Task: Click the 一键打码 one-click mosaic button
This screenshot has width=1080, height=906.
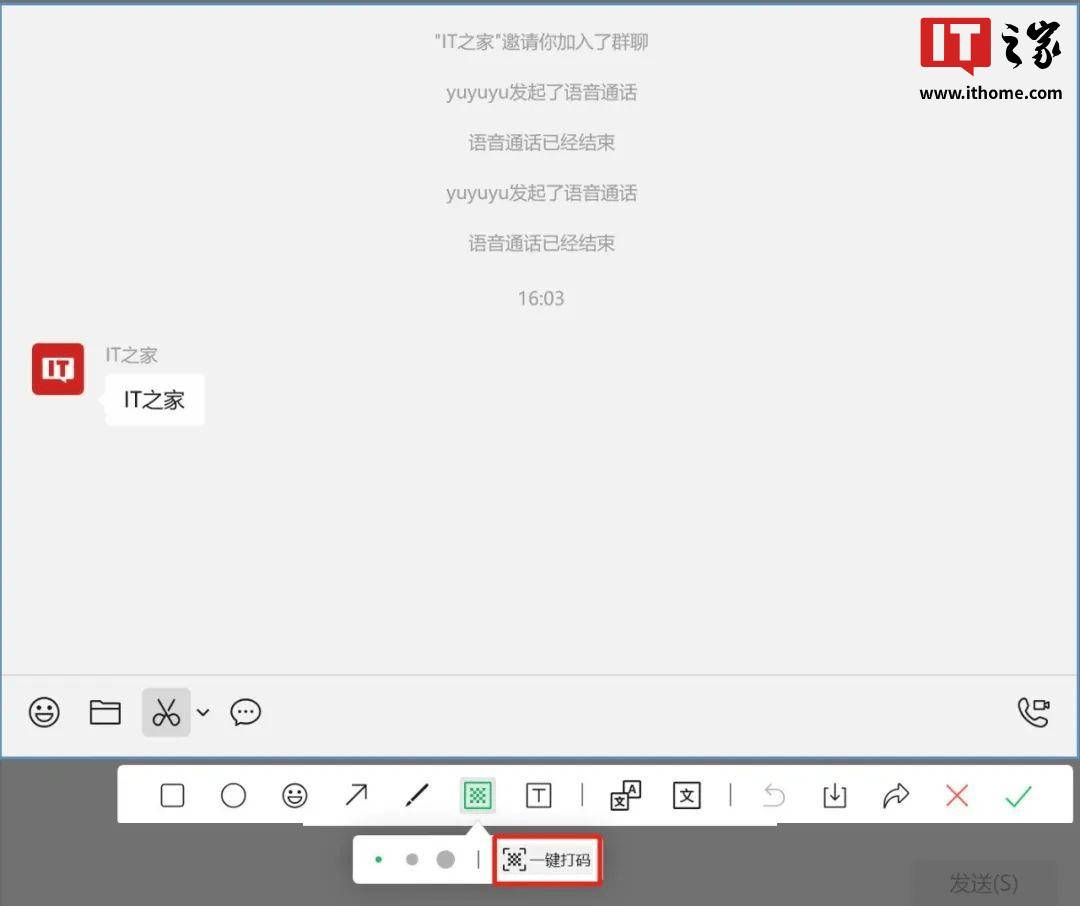Action: coord(547,860)
